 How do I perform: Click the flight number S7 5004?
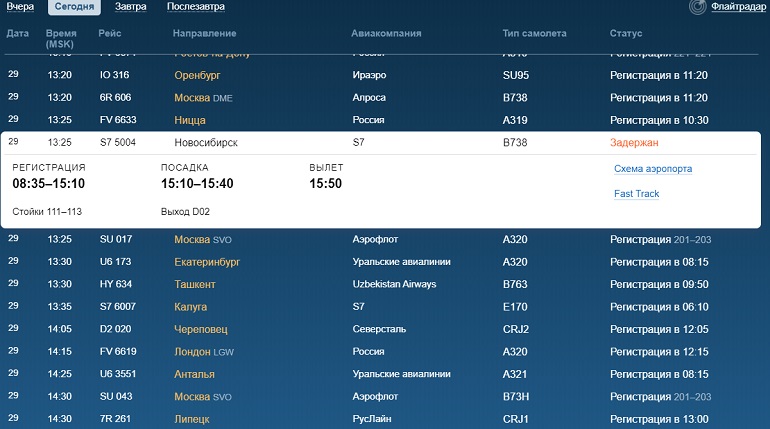pos(118,143)
